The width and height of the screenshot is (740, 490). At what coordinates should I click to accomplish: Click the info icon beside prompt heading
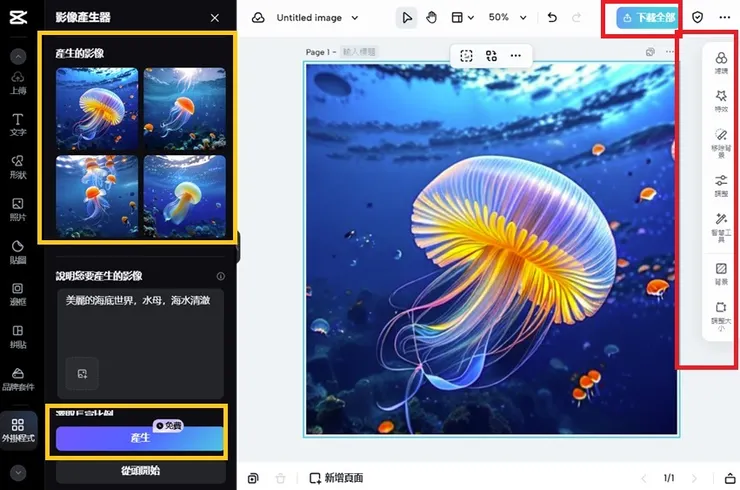pos(220,276)
